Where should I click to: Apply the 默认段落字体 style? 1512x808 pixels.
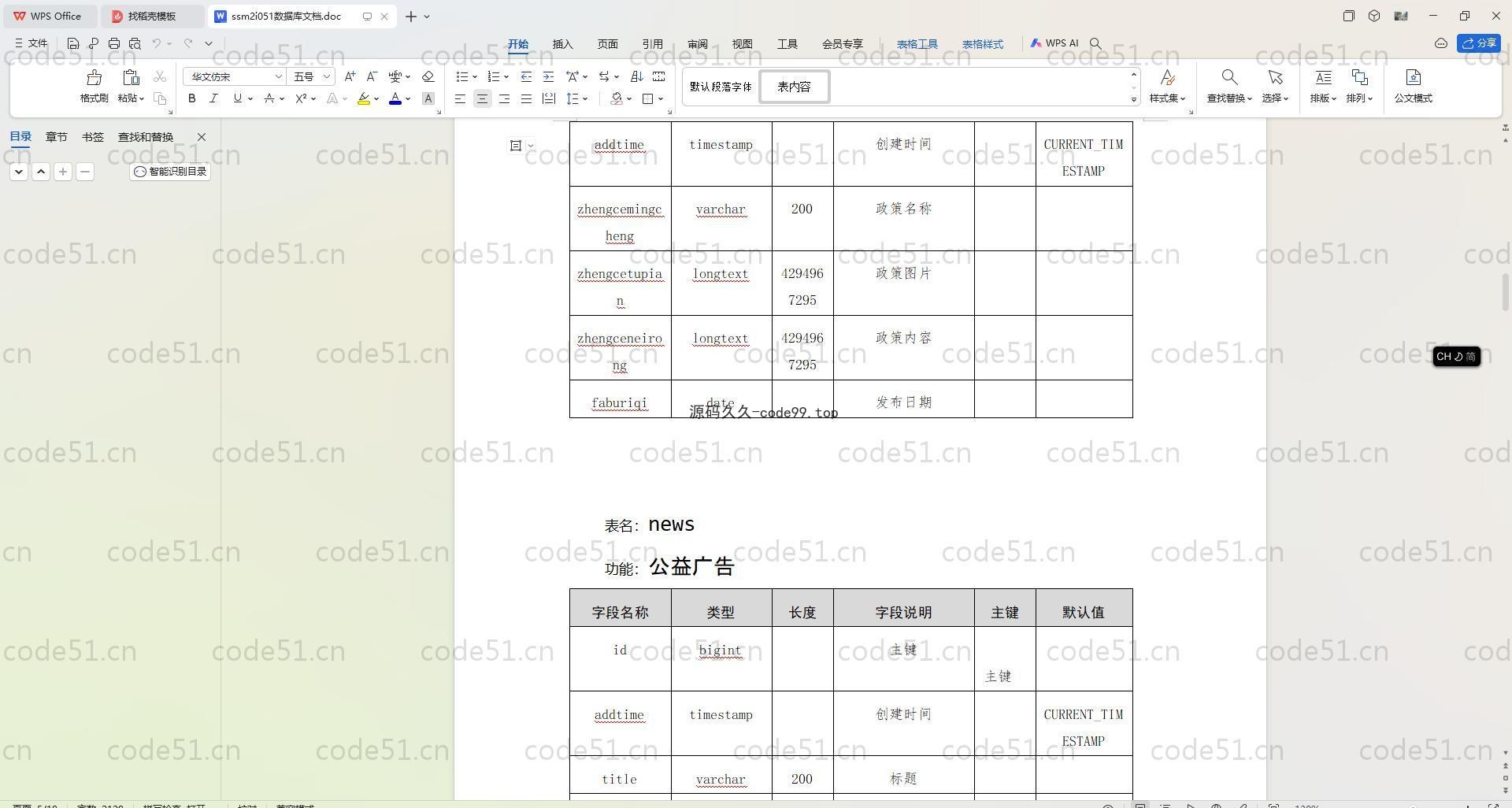pos(721,87)
